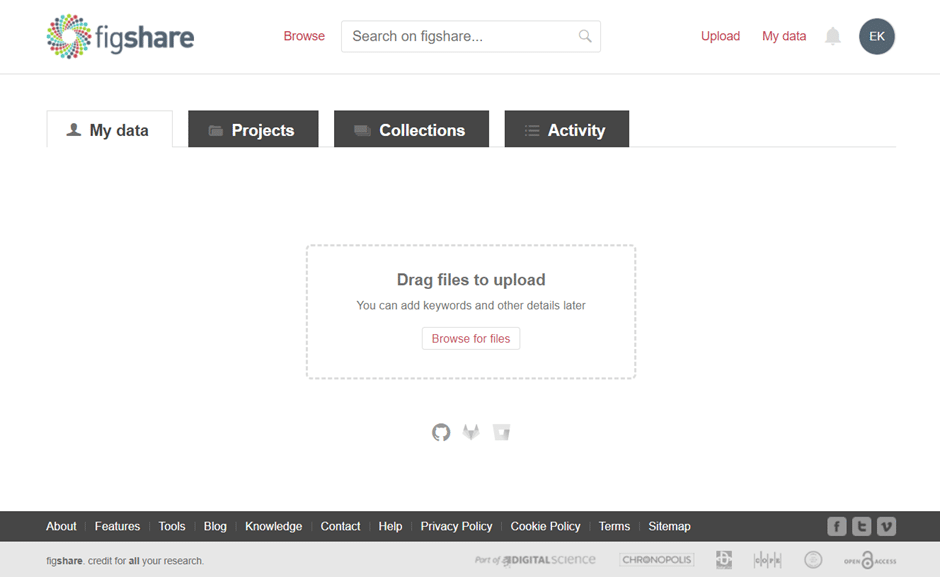
Task: Switch to the Collections tab
Action: [411, 130]
